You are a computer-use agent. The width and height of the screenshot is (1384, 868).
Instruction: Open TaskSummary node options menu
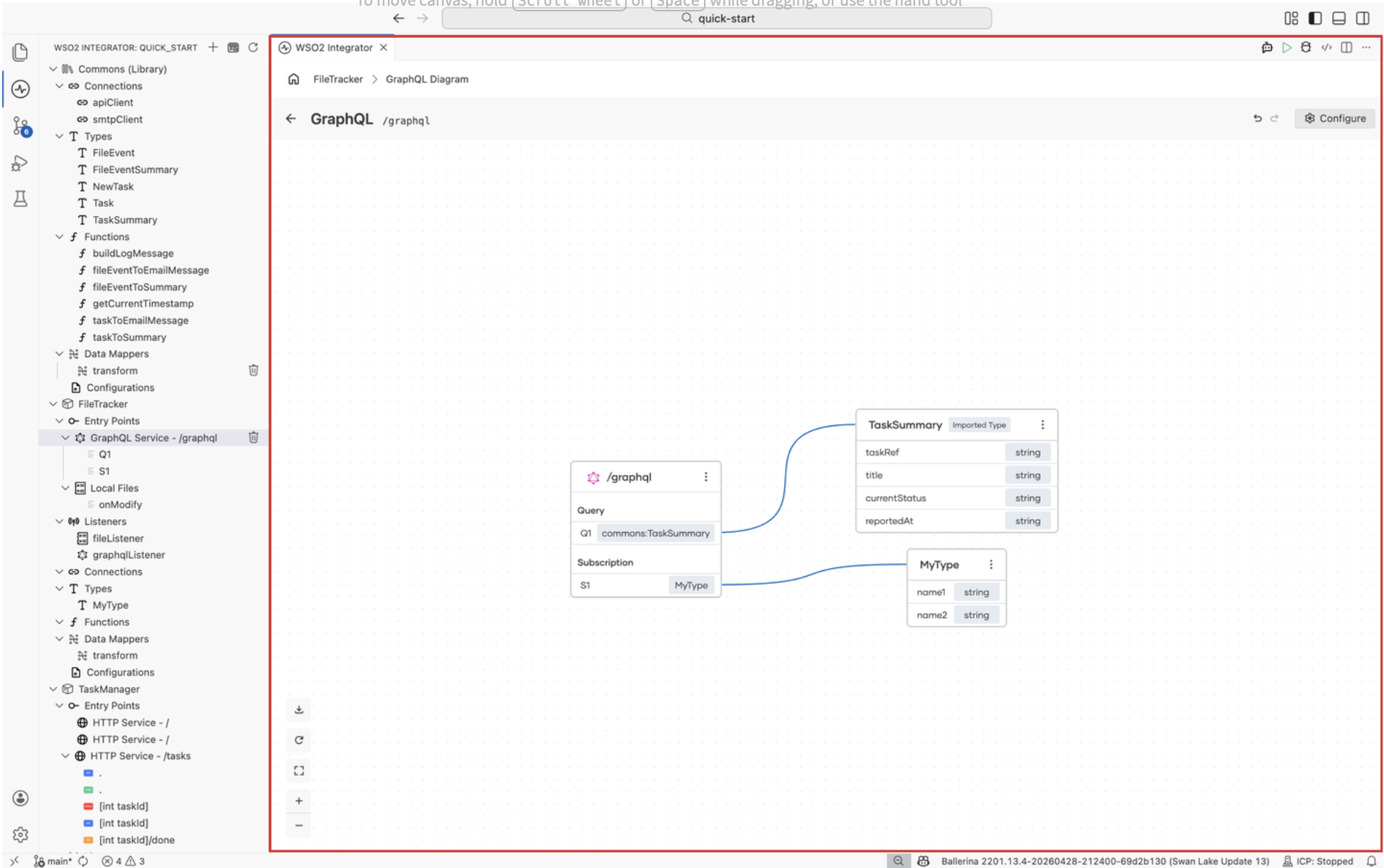[x=1042, y=425]
